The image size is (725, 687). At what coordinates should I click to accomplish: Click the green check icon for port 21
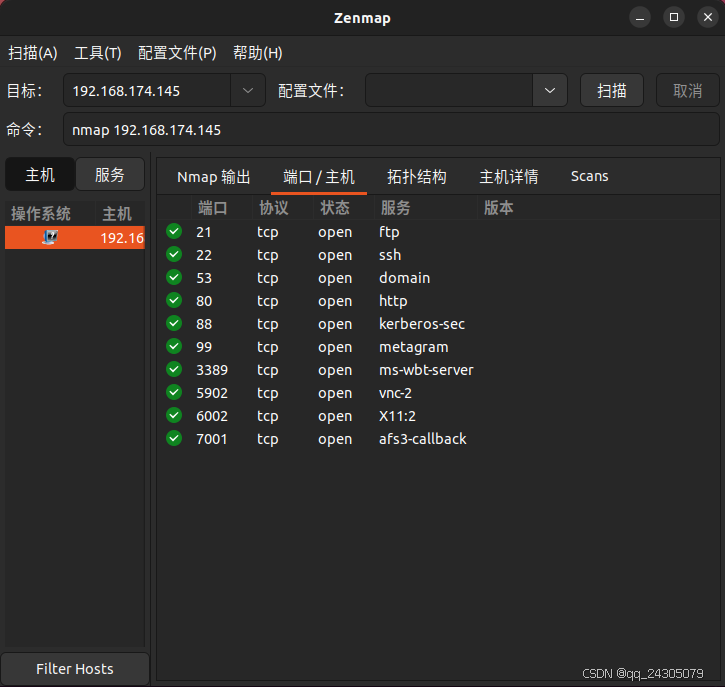[174, 231]
